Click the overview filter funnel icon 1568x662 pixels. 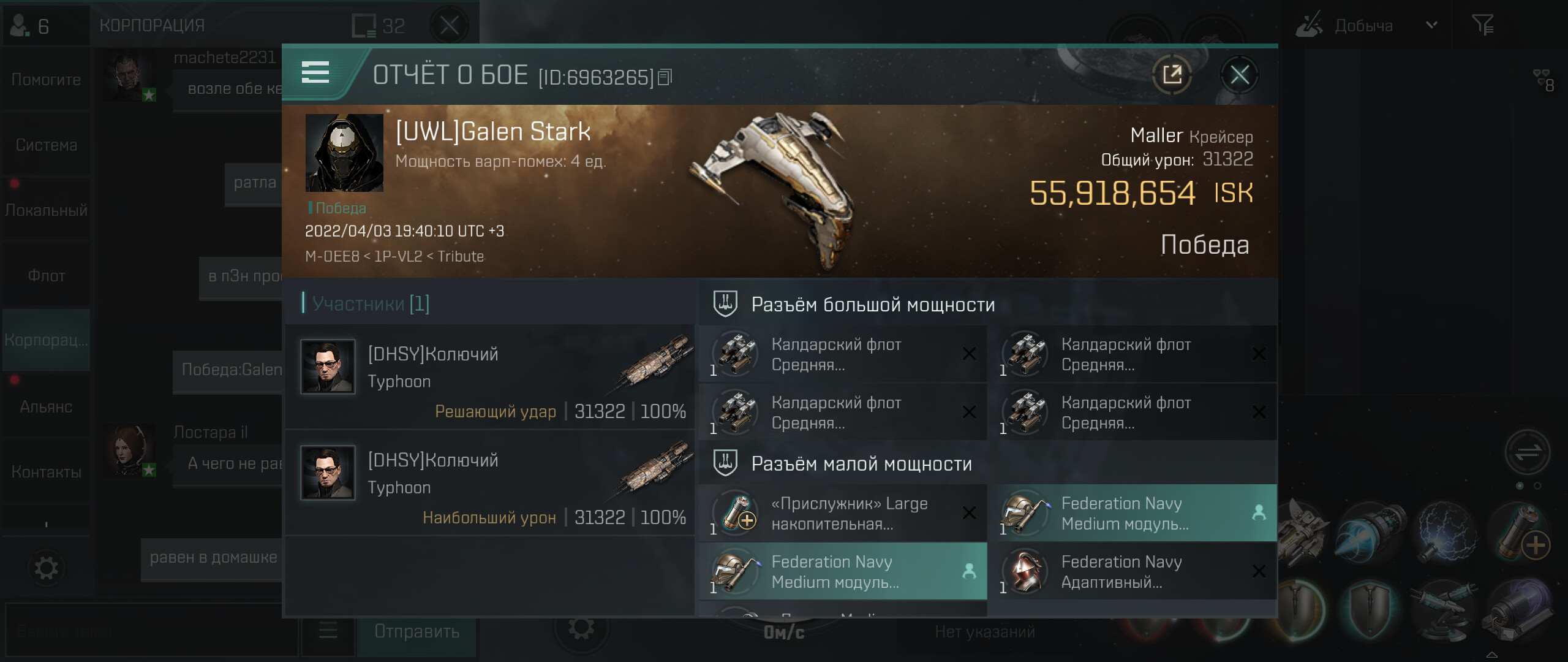pos(1483,25)
